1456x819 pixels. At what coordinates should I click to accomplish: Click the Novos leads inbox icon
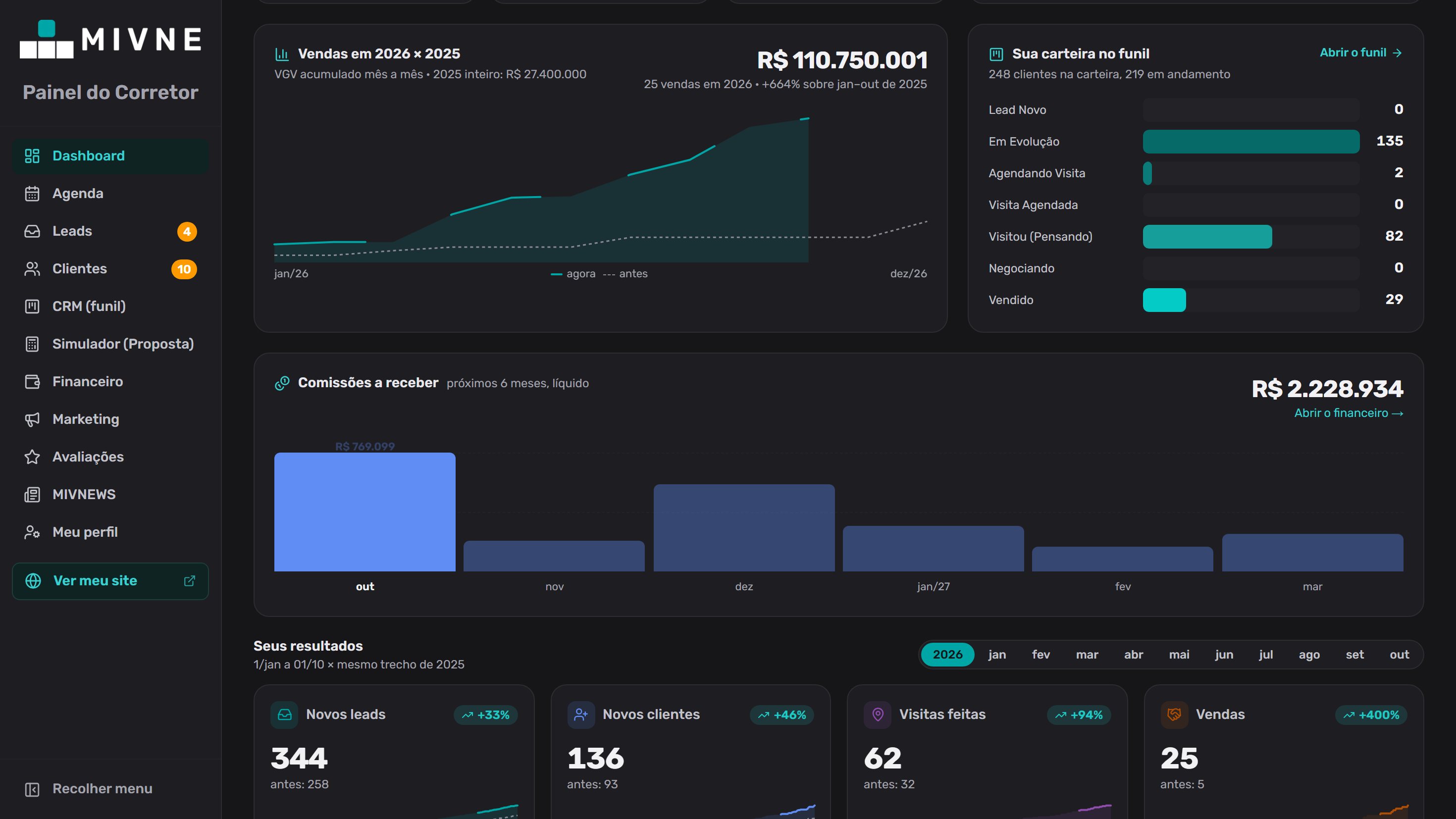click(x=284, y=715)
